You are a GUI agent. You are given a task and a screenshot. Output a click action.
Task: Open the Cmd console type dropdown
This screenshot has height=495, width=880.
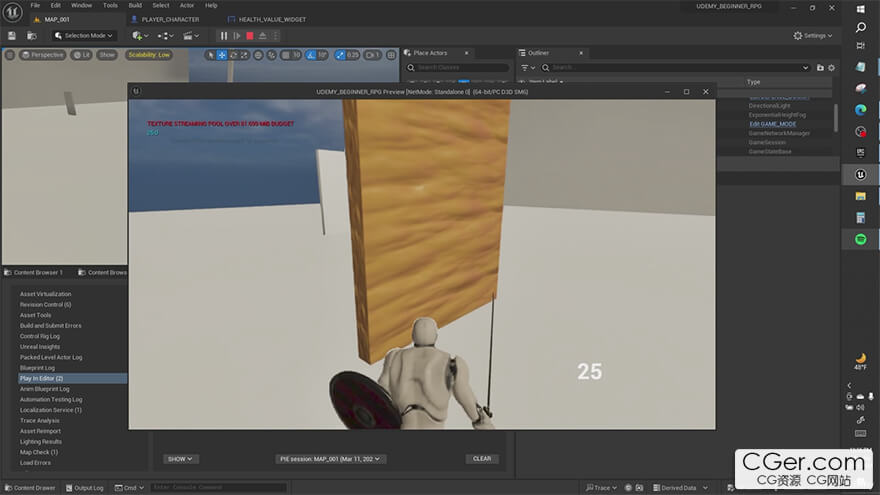[x=129, y=488]
